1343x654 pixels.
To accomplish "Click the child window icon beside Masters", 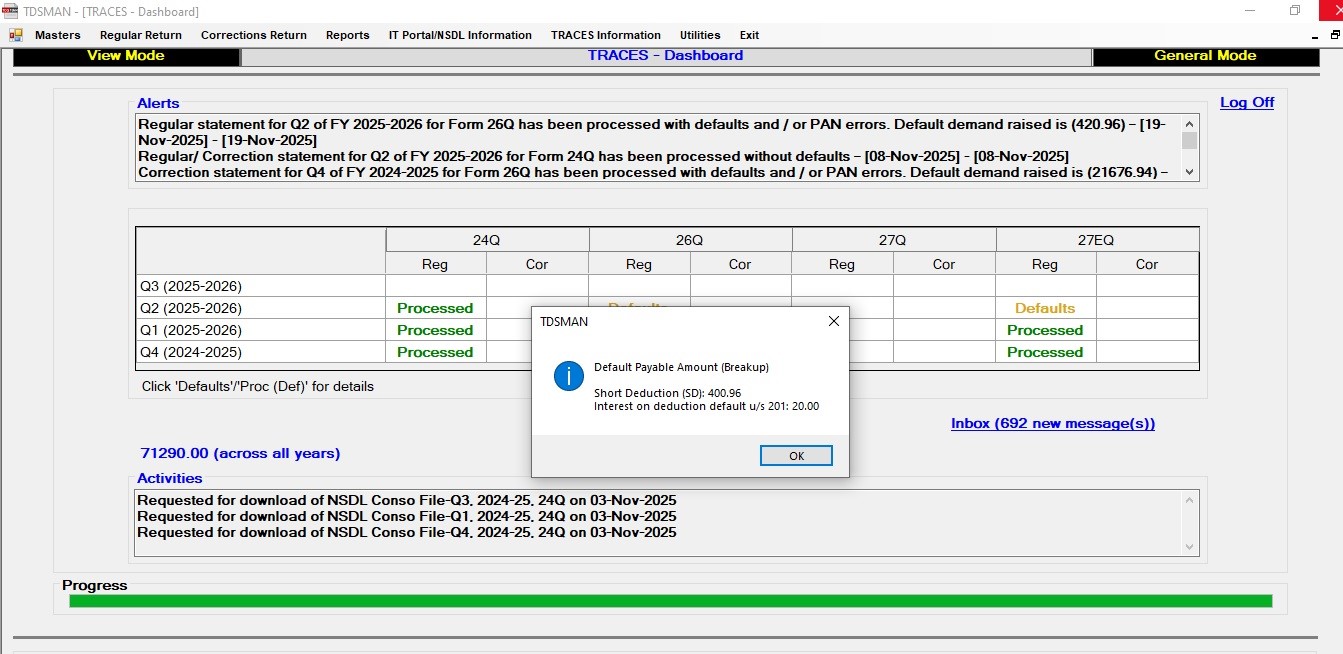I will (16, 35).
